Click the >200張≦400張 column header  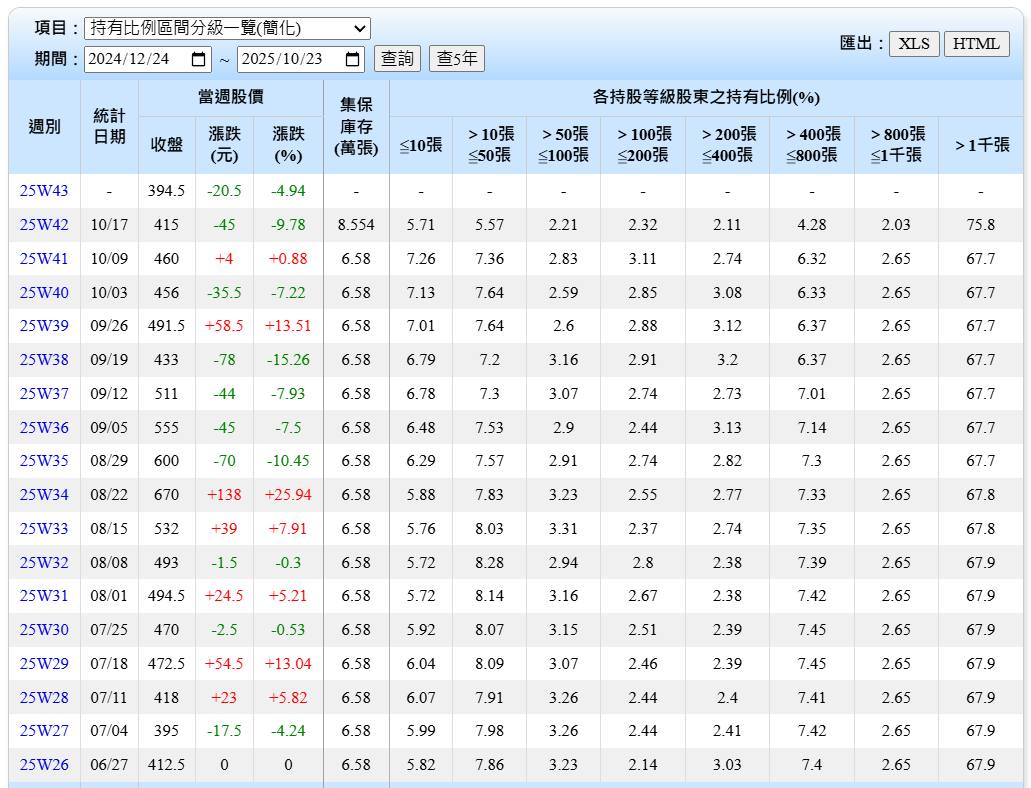click(727, 145)
